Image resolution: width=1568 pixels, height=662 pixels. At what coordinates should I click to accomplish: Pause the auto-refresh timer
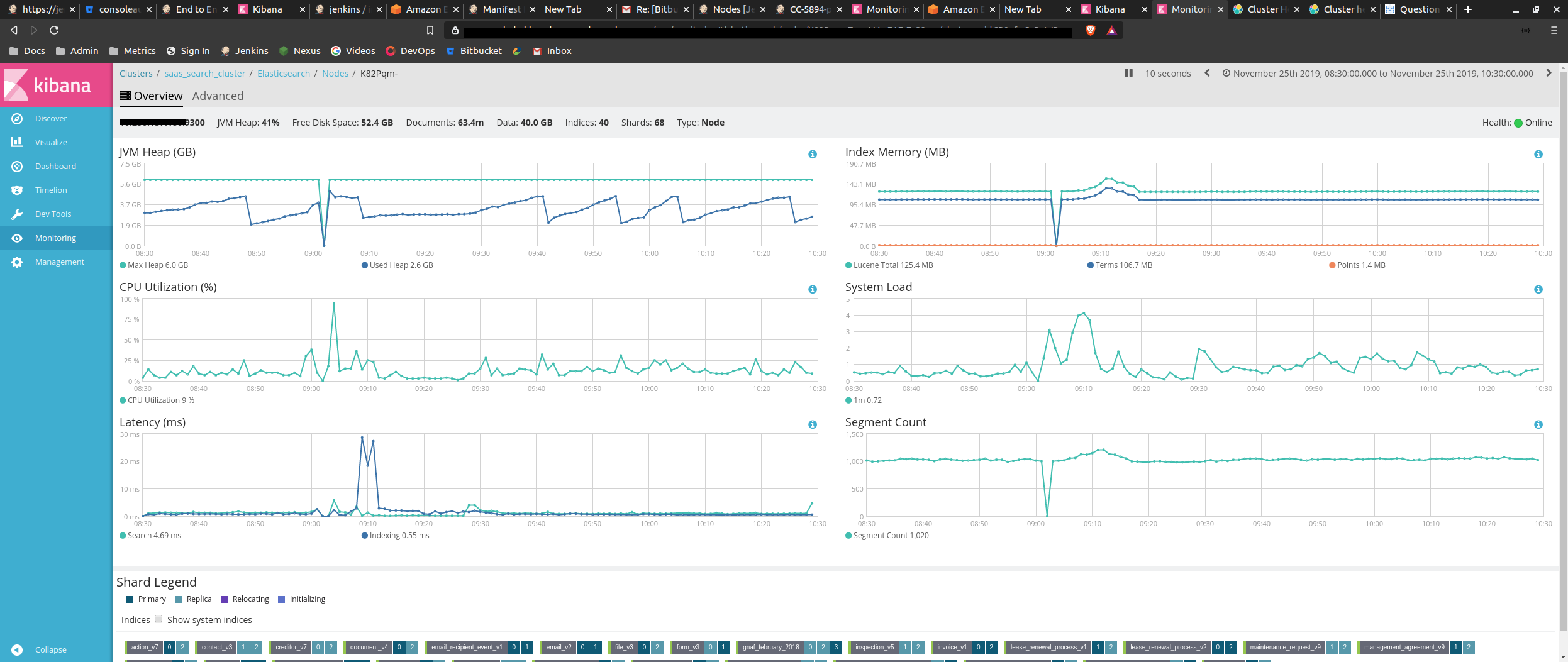[1128, 73]
